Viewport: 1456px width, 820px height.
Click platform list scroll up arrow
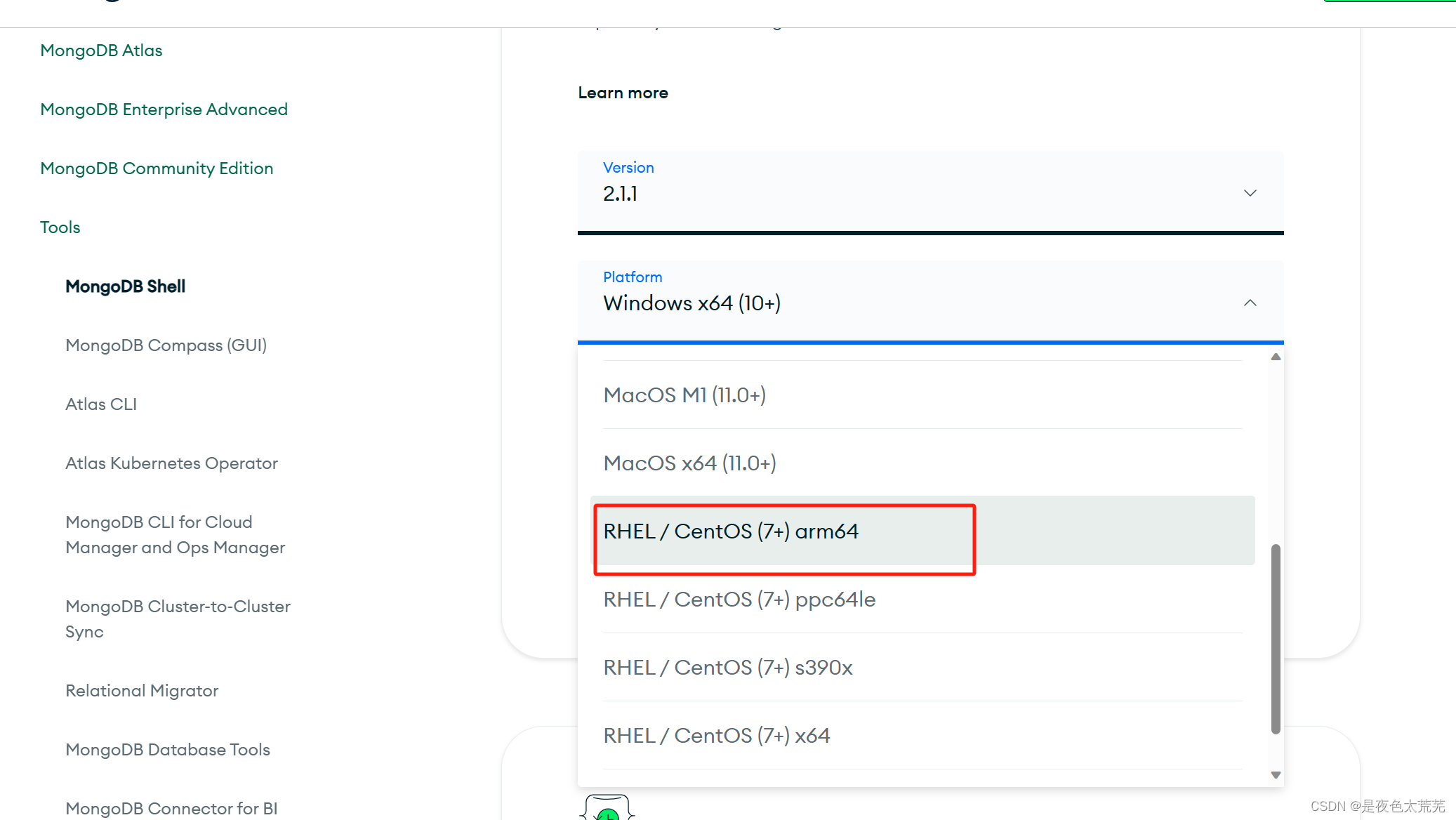click(1276, 357)
